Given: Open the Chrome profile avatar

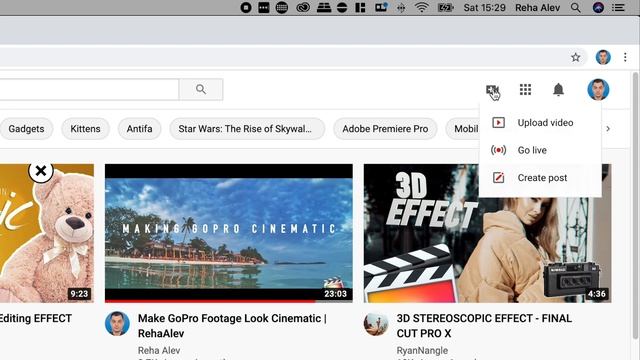Looking at the screenshot, I should pyautogui.click(x=603, y=57).
